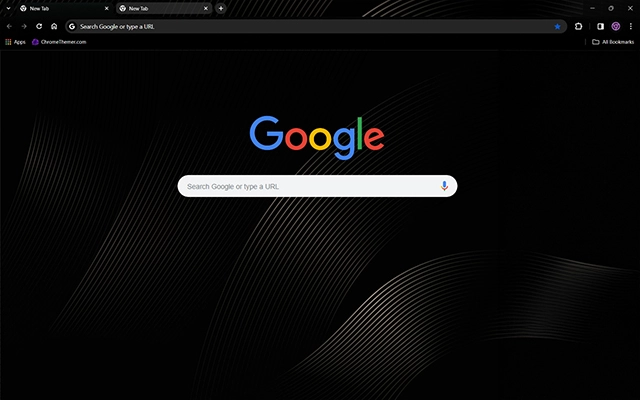The width and height of the screenshot is (640, 400).
Task: Open the Extensions puzzle menu
Action: (578, 26)
